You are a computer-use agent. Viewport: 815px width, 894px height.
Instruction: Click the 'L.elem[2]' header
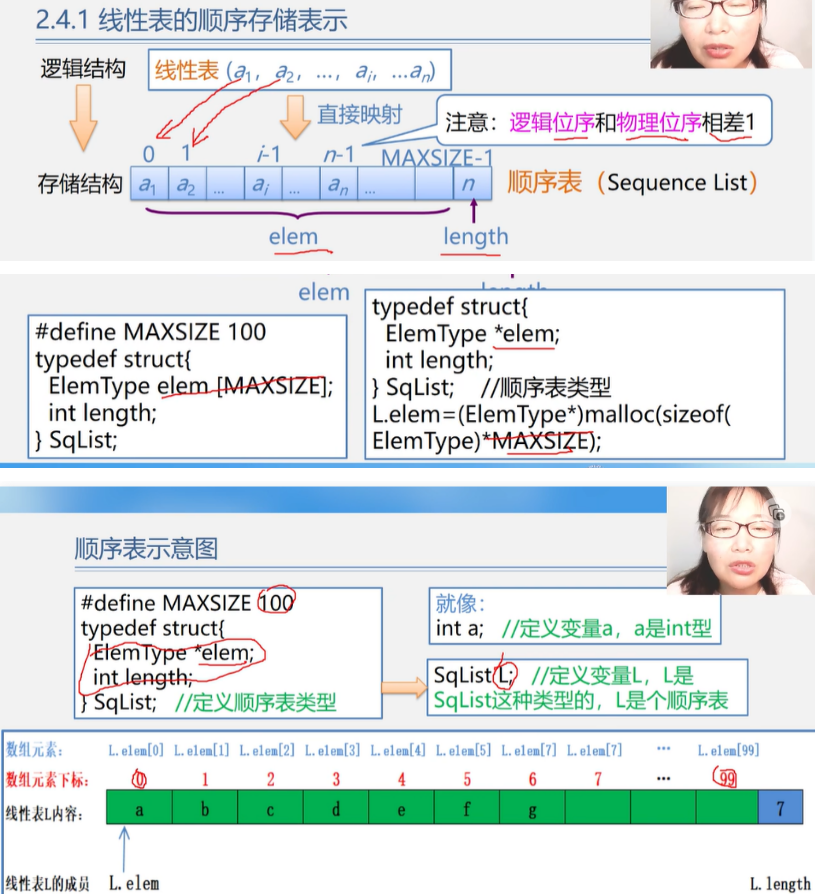(267, 750)
